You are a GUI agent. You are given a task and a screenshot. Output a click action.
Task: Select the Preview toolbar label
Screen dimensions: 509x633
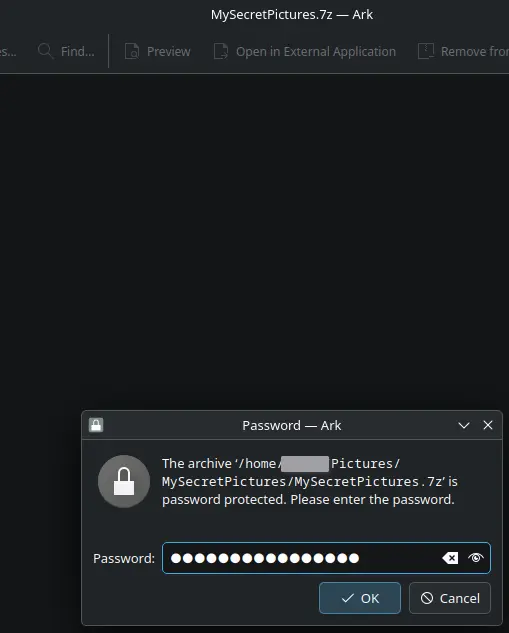click(169, 52)
